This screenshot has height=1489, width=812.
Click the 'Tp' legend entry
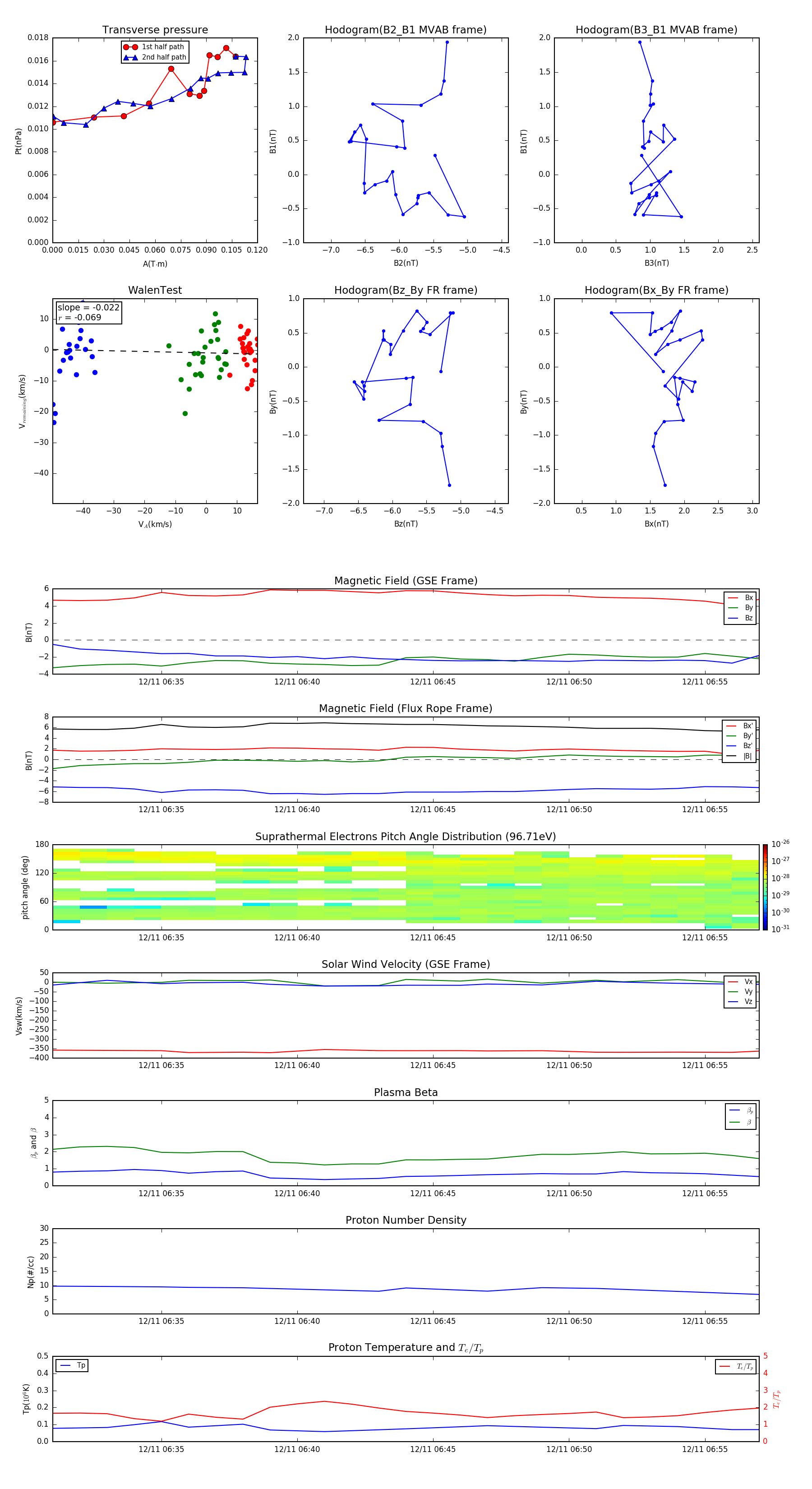[x=72, y=1365]
